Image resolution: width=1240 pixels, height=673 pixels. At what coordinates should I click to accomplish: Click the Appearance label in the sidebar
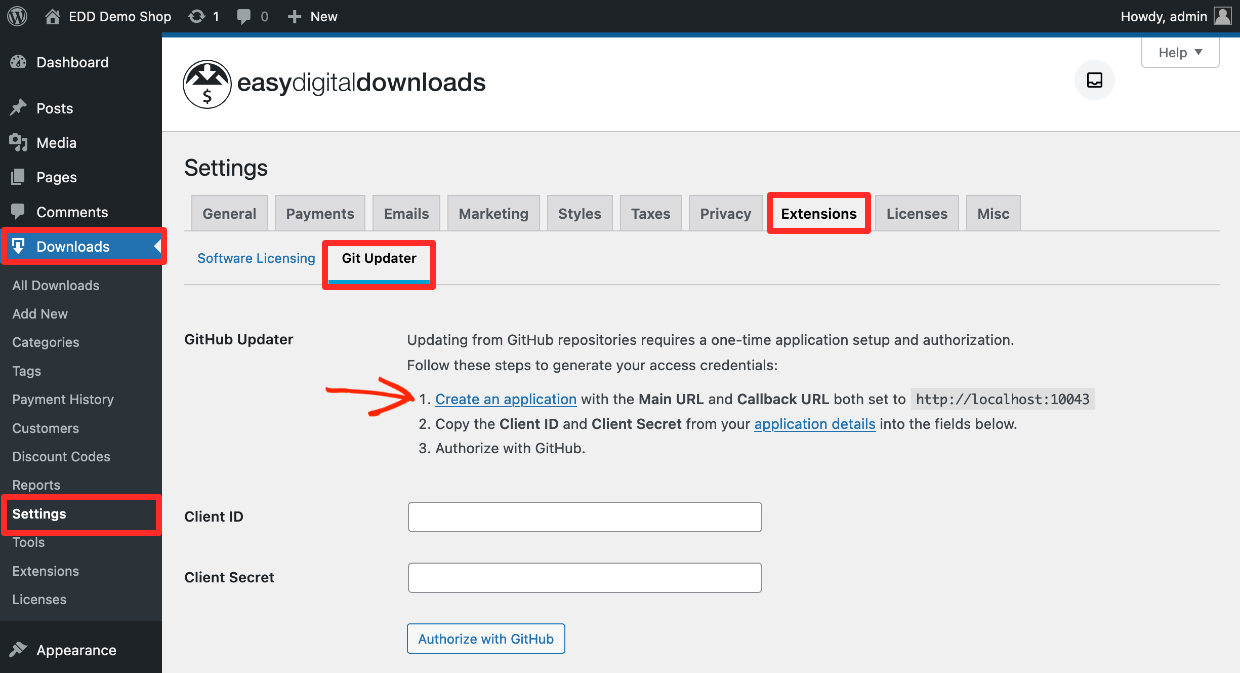tap(77, 650)
